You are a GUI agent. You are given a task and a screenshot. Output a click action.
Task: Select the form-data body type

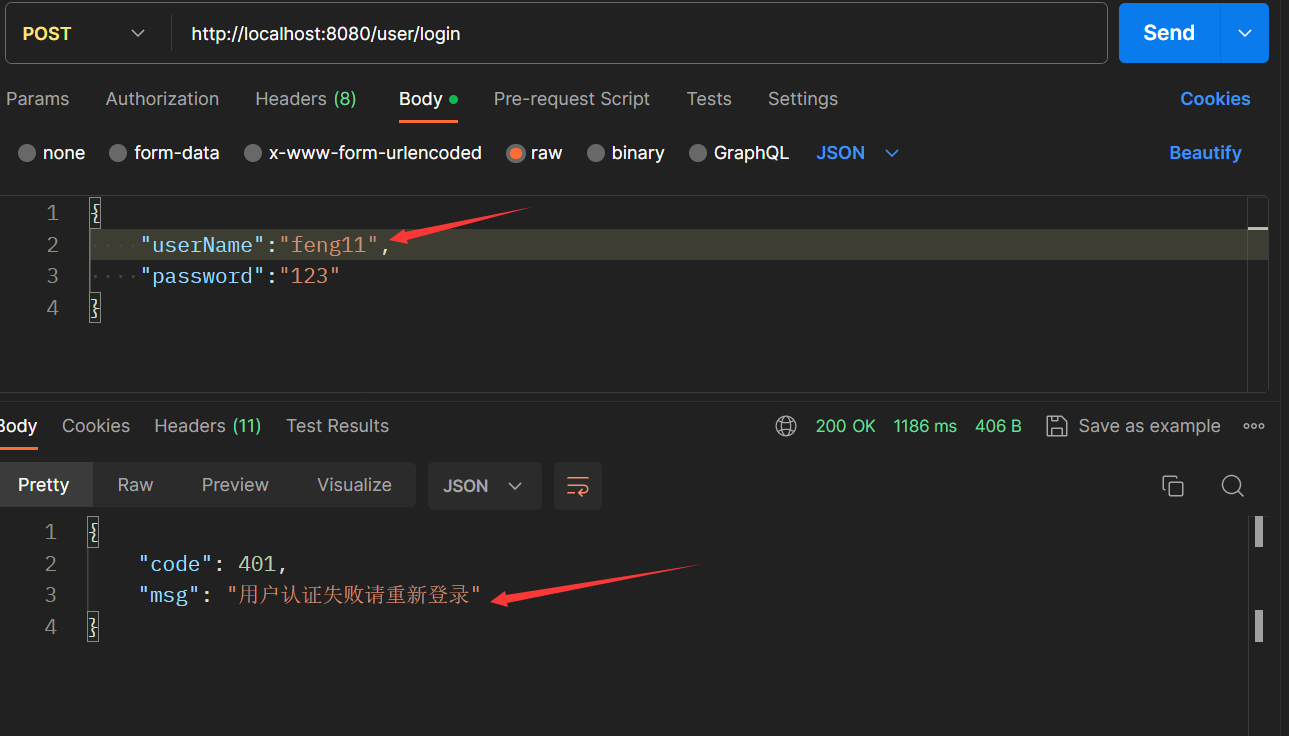point(164,153)
